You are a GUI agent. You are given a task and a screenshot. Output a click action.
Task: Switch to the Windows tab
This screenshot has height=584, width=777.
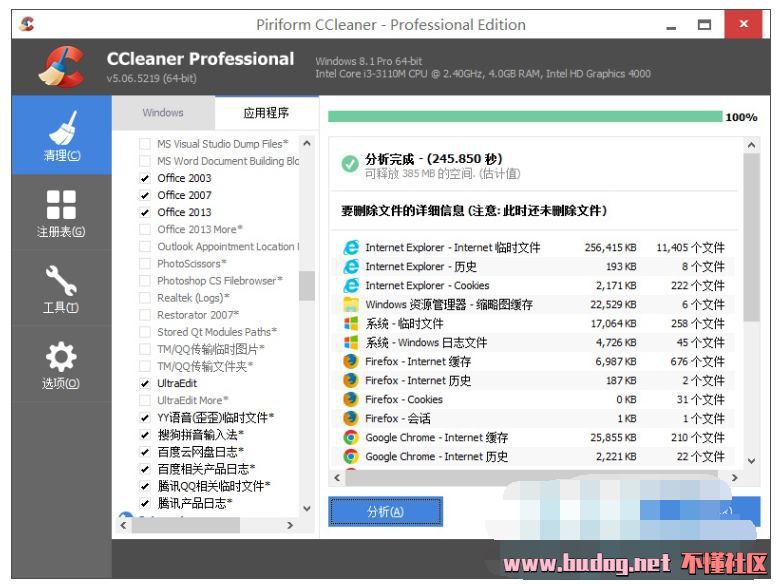pos(163,113)
